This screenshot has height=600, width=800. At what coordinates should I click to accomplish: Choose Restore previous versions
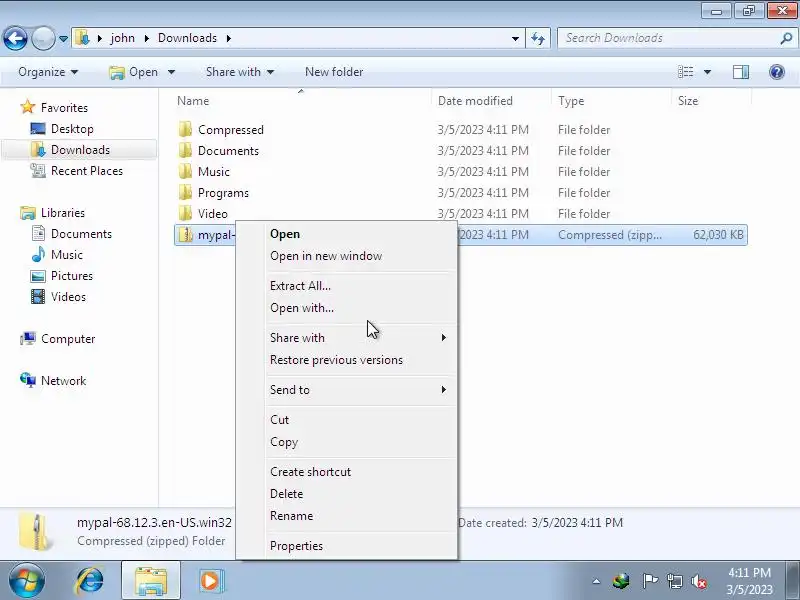pyautogui.click(x=336, y=360)
